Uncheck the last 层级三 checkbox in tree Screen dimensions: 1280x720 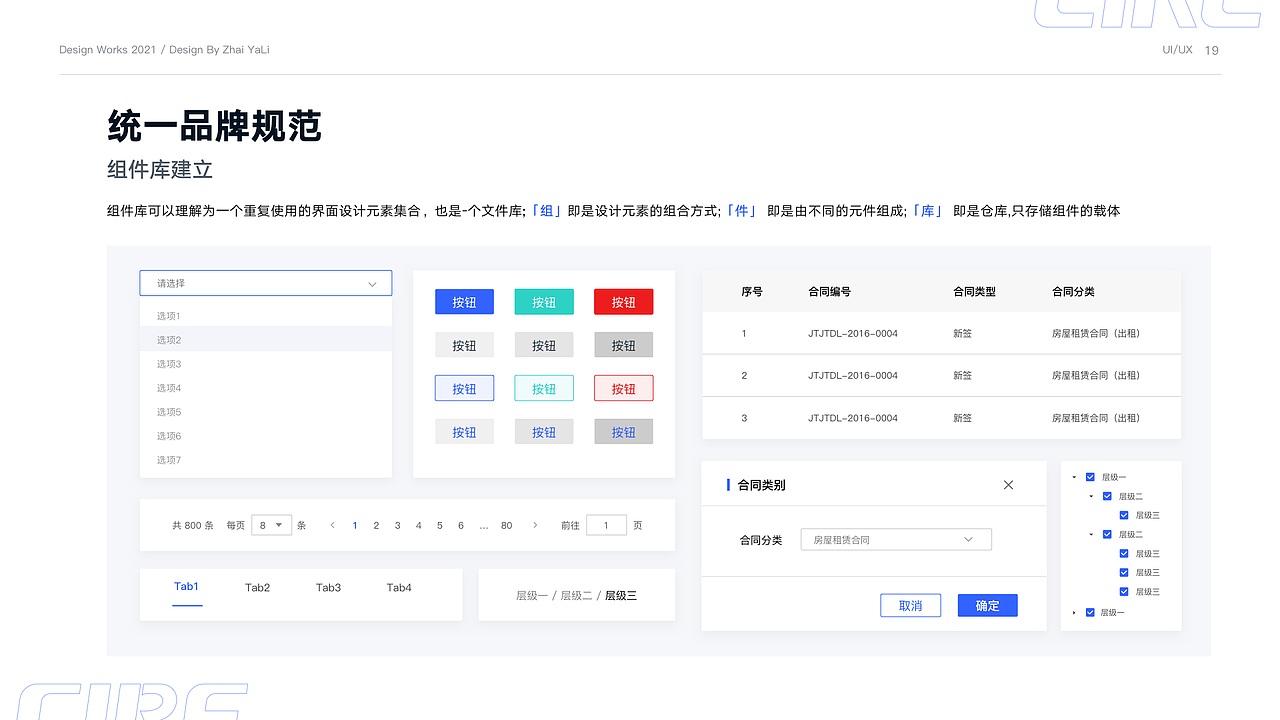point(1124,591)
